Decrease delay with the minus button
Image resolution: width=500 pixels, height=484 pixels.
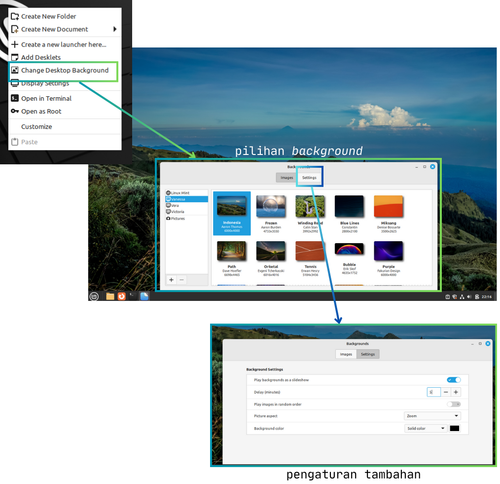click(x=446, y=392)
